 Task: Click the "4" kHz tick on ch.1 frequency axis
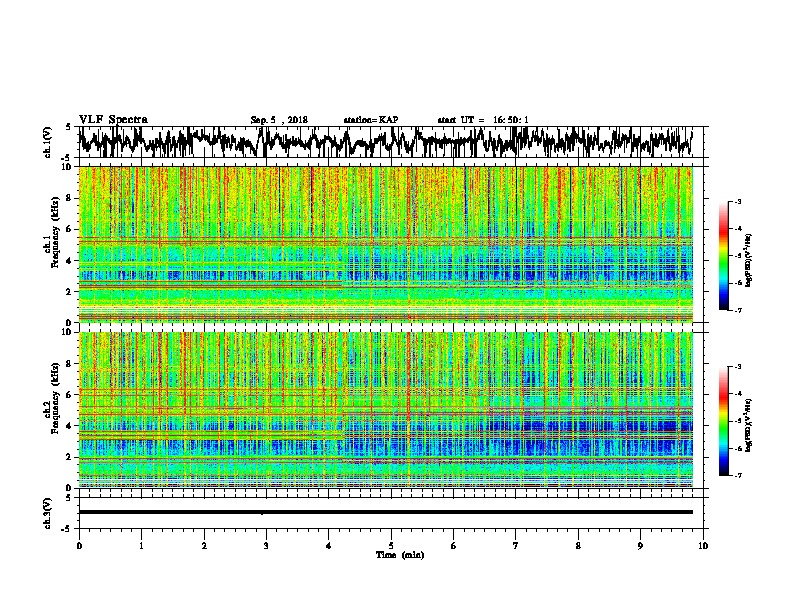point(69,261)
